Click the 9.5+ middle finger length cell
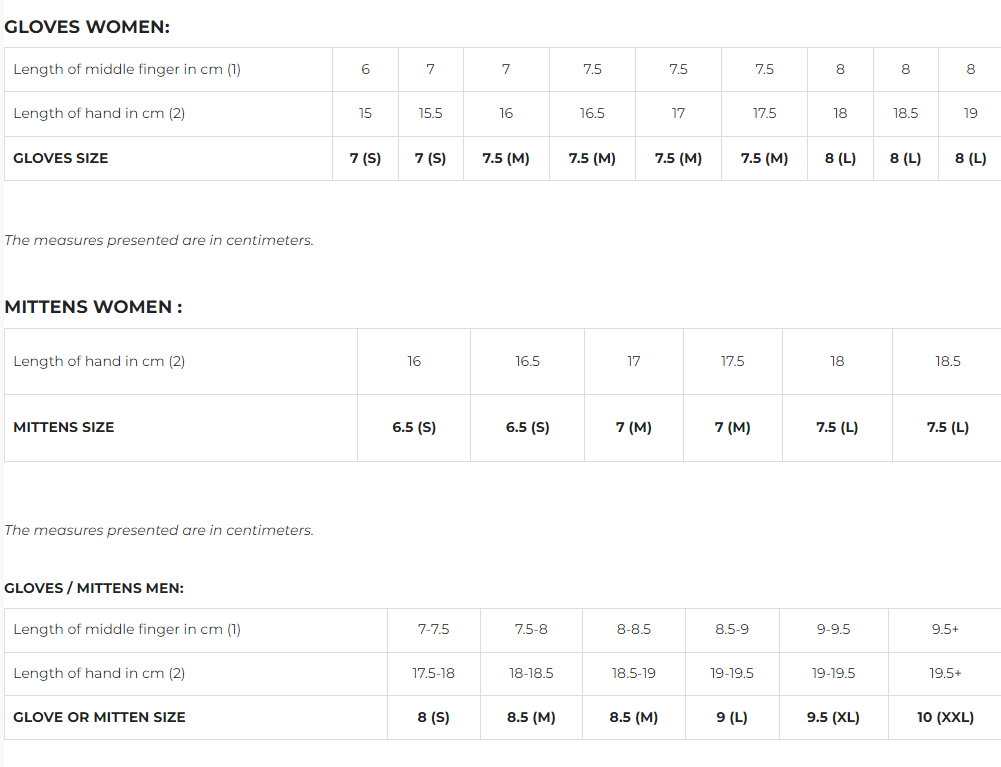This screenshot has width=1001, height=767. point(945,629)
